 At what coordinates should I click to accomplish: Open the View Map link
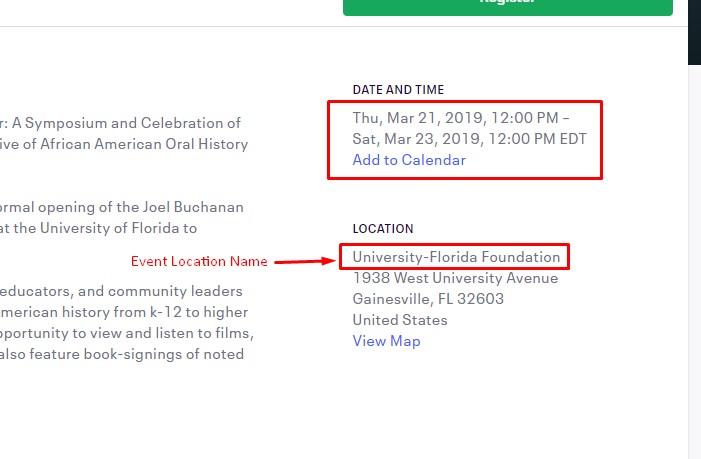[x=386, y=341]
